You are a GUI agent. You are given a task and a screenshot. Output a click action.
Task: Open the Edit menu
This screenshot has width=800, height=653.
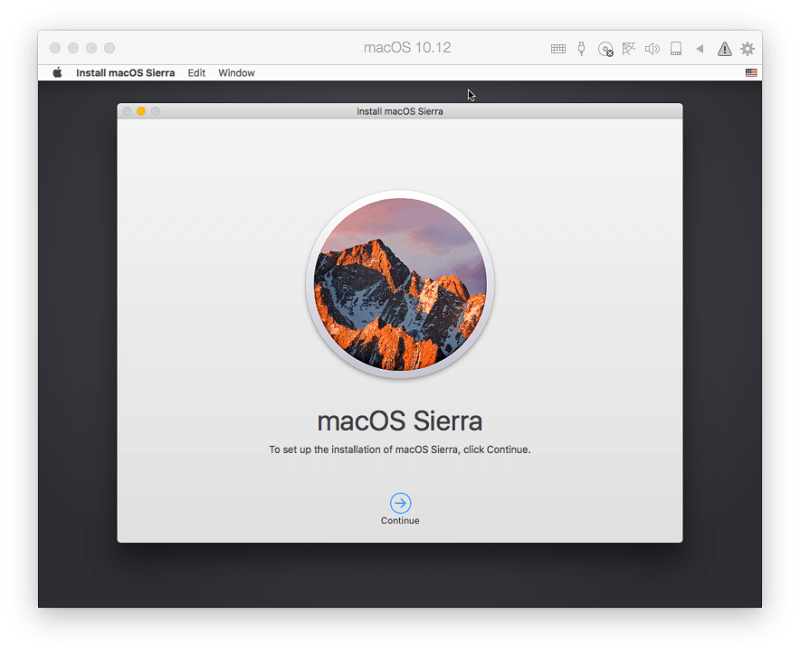(x=196, y=73)
